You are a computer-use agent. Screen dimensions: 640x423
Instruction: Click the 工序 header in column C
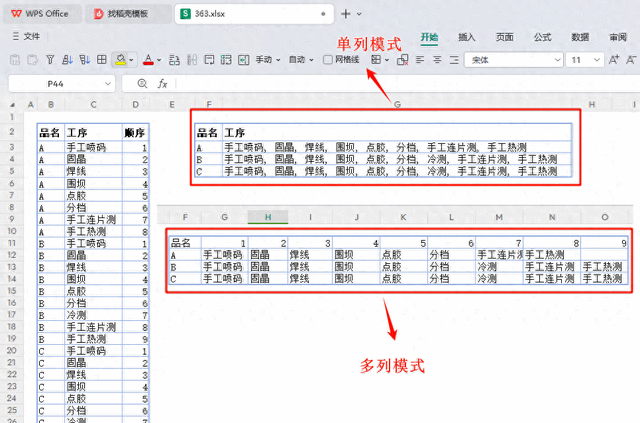(93, 133)
